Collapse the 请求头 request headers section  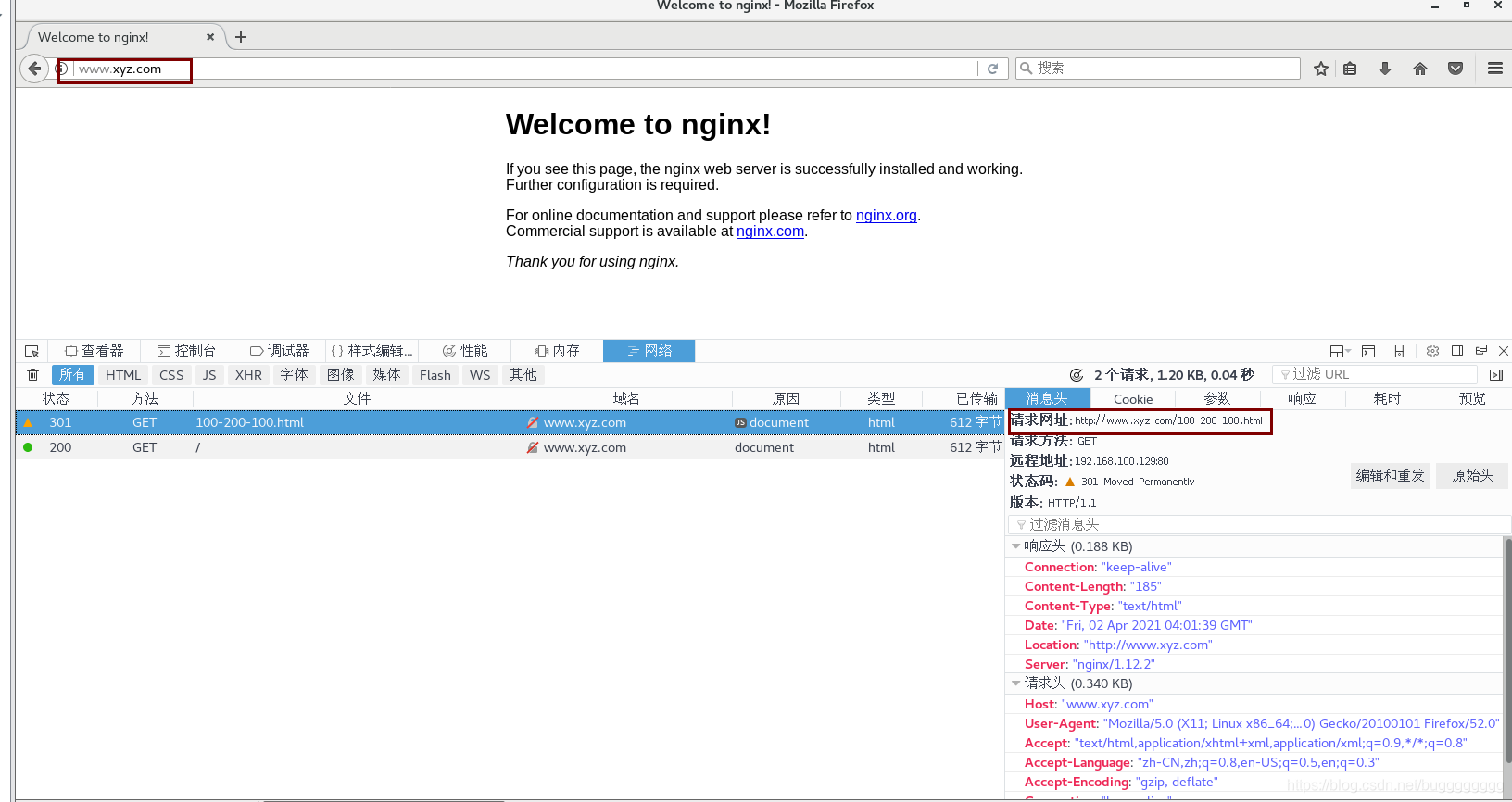click(1016, 683)
